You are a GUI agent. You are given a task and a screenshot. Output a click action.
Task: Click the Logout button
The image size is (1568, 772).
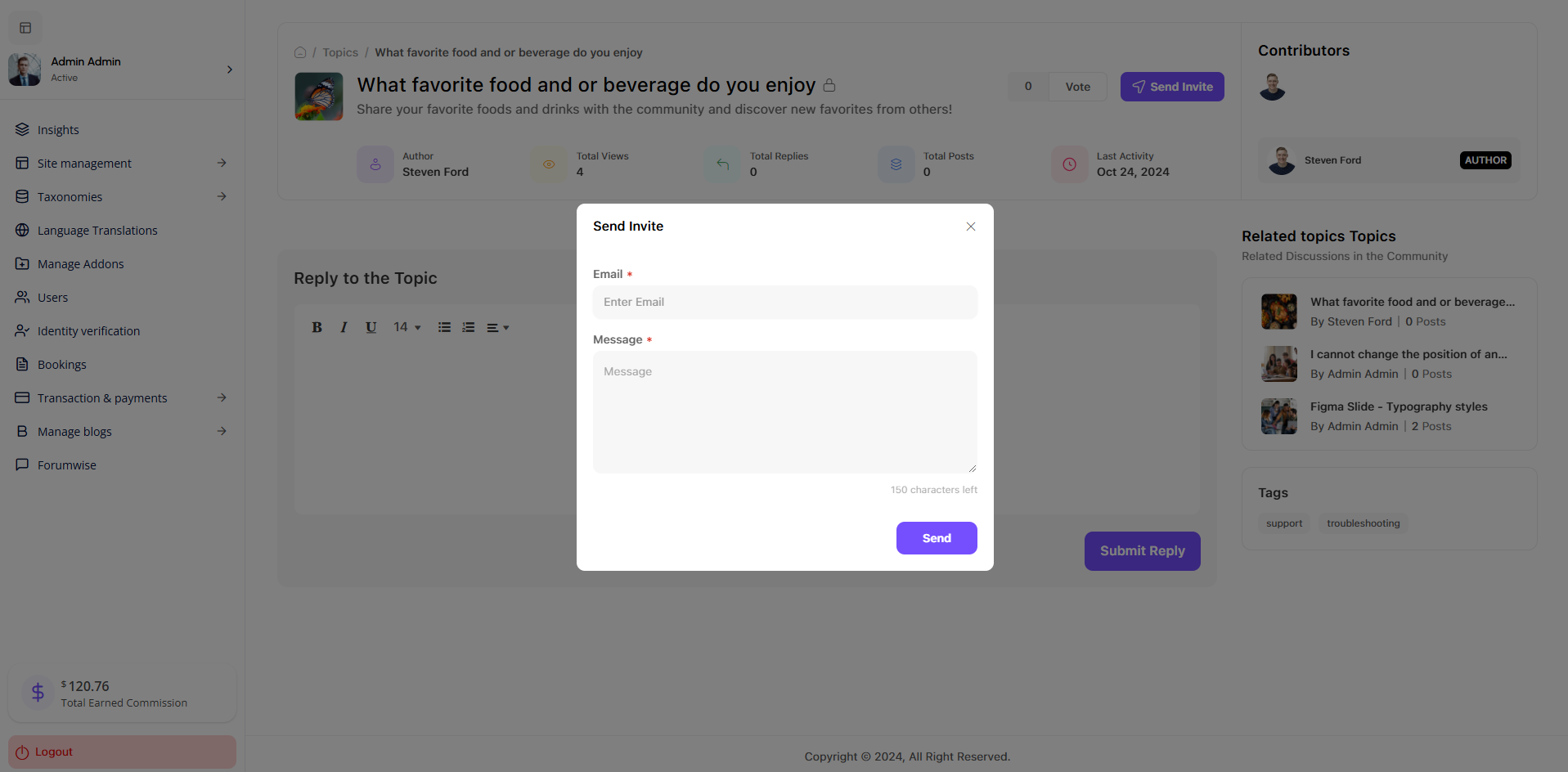tap(122, 752)
